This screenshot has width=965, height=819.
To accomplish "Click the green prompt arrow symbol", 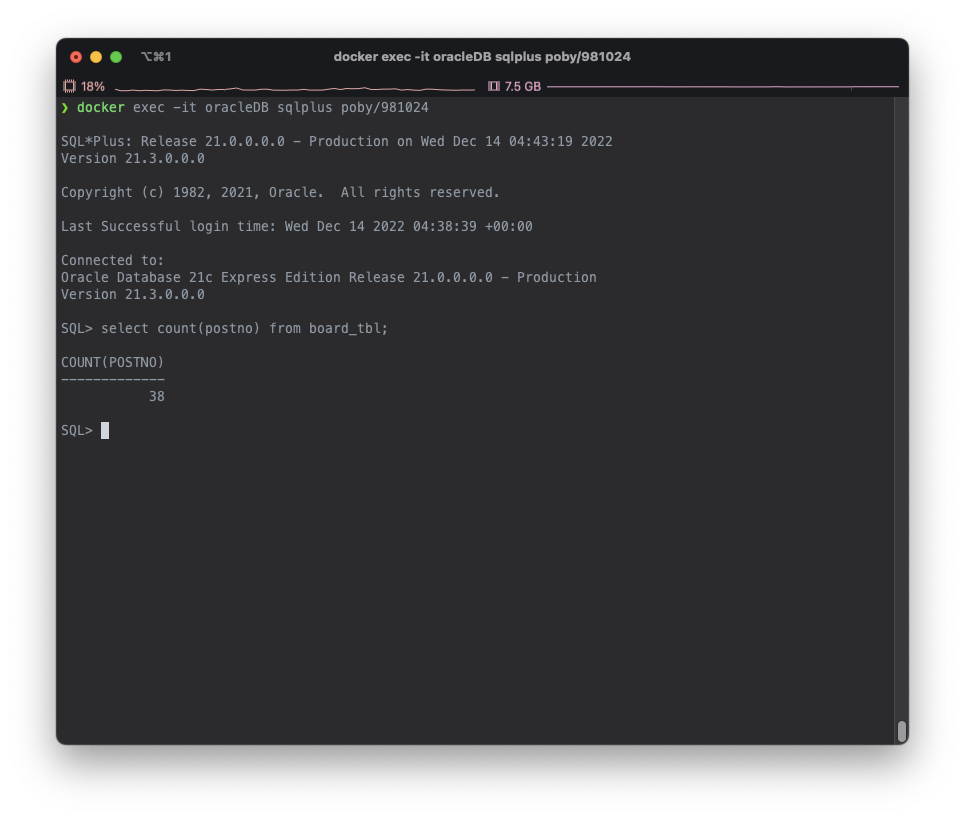I will pyautogui.click(x=65, y=108).
